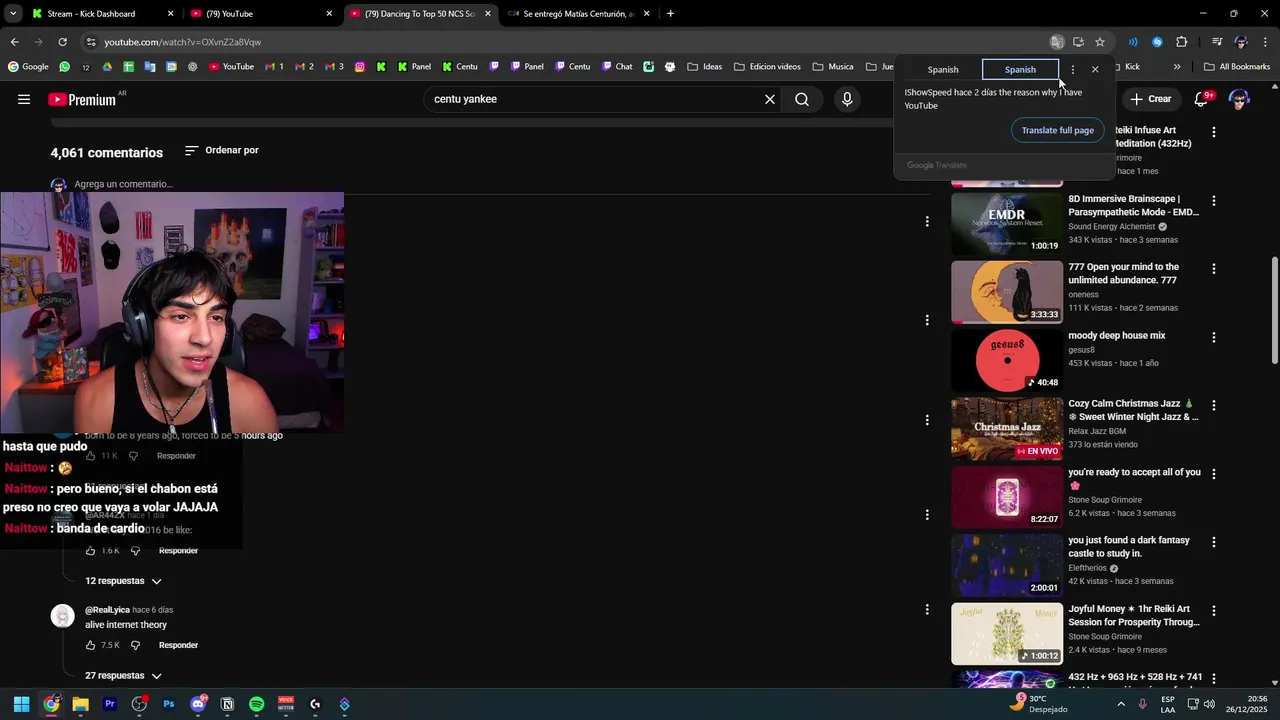Screen dimensions: 1280x720
Task: Open the Ordenar por sort menu
Action: tap(222, 150)
